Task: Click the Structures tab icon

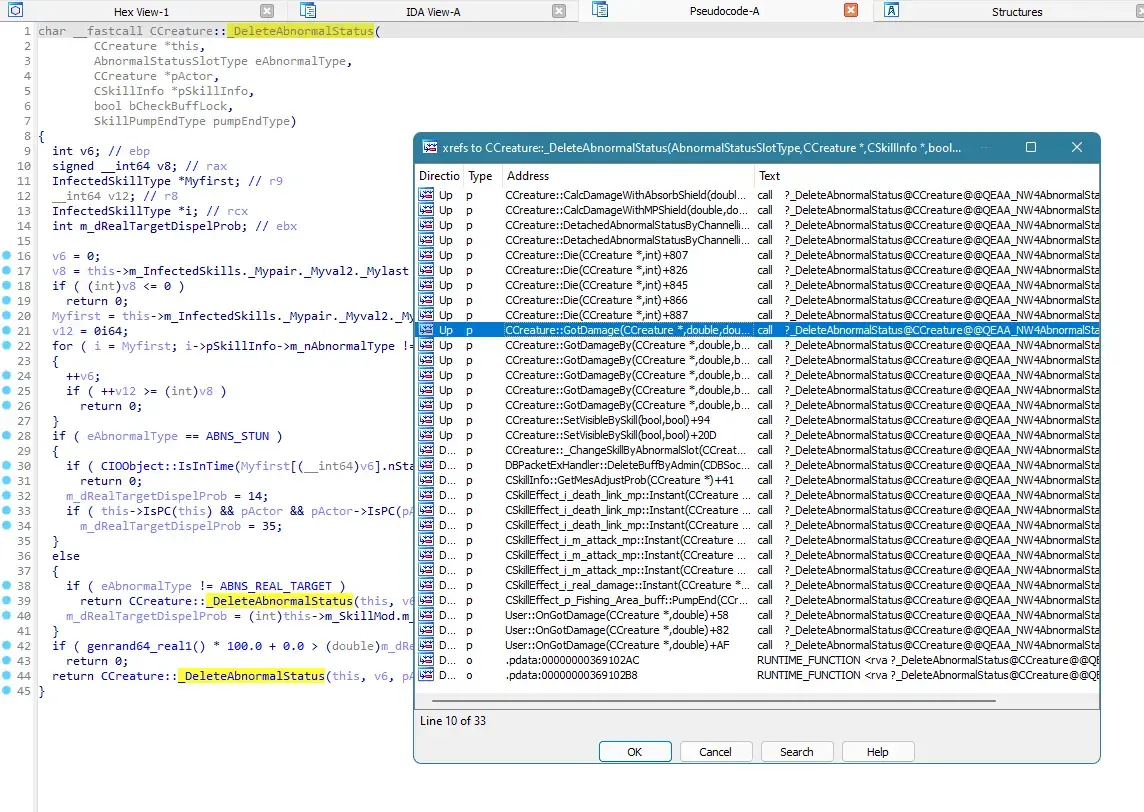Action: (x=891, y=9)
